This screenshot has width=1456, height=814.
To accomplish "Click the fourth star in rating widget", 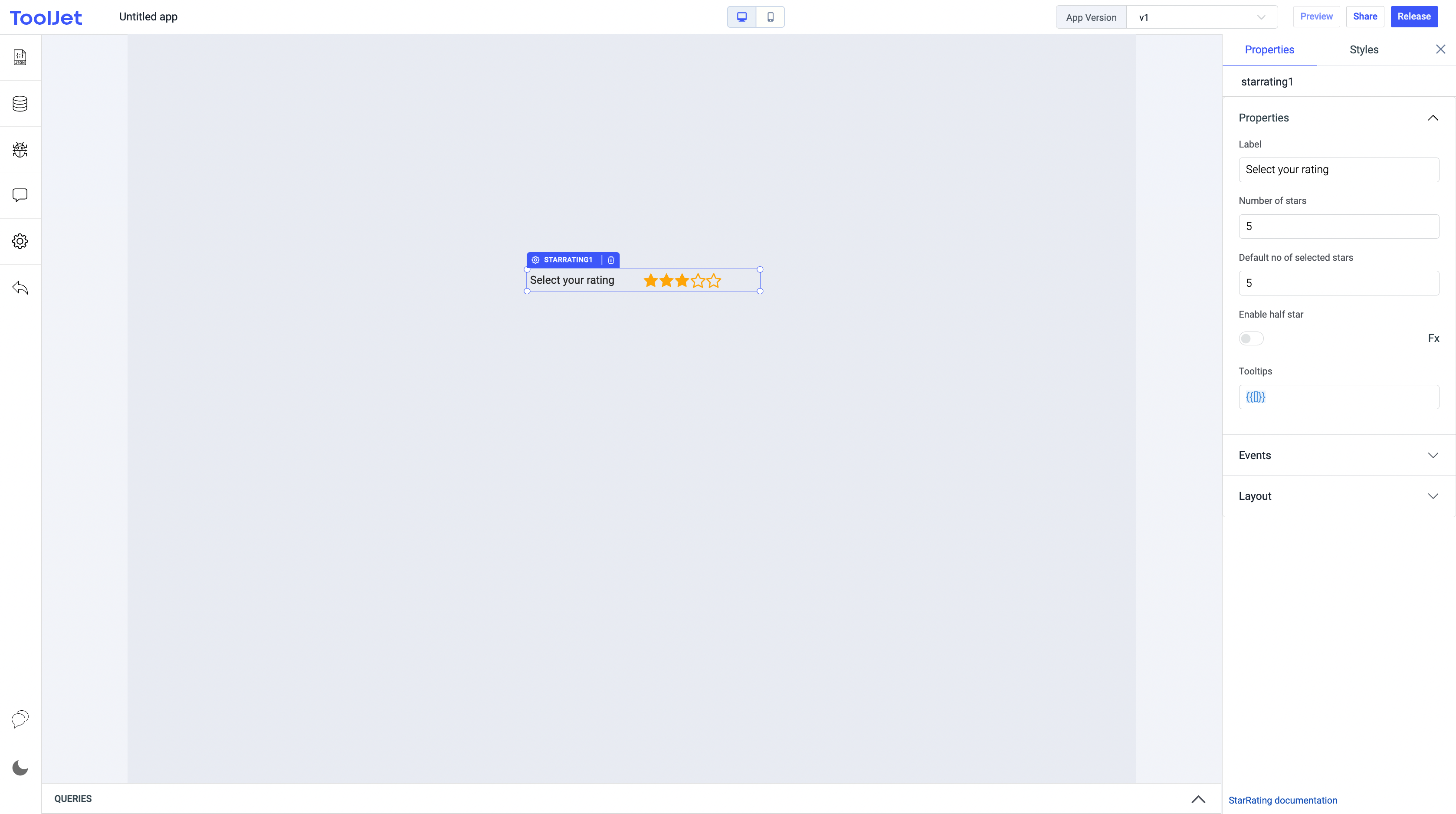I will click(x=698, y=280).
